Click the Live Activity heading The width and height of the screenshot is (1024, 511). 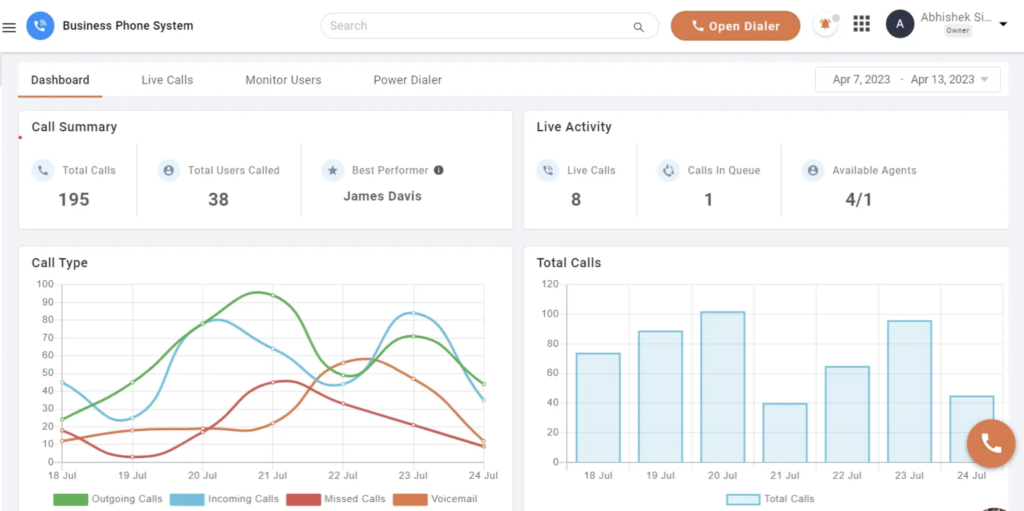(x=574, y=127)
